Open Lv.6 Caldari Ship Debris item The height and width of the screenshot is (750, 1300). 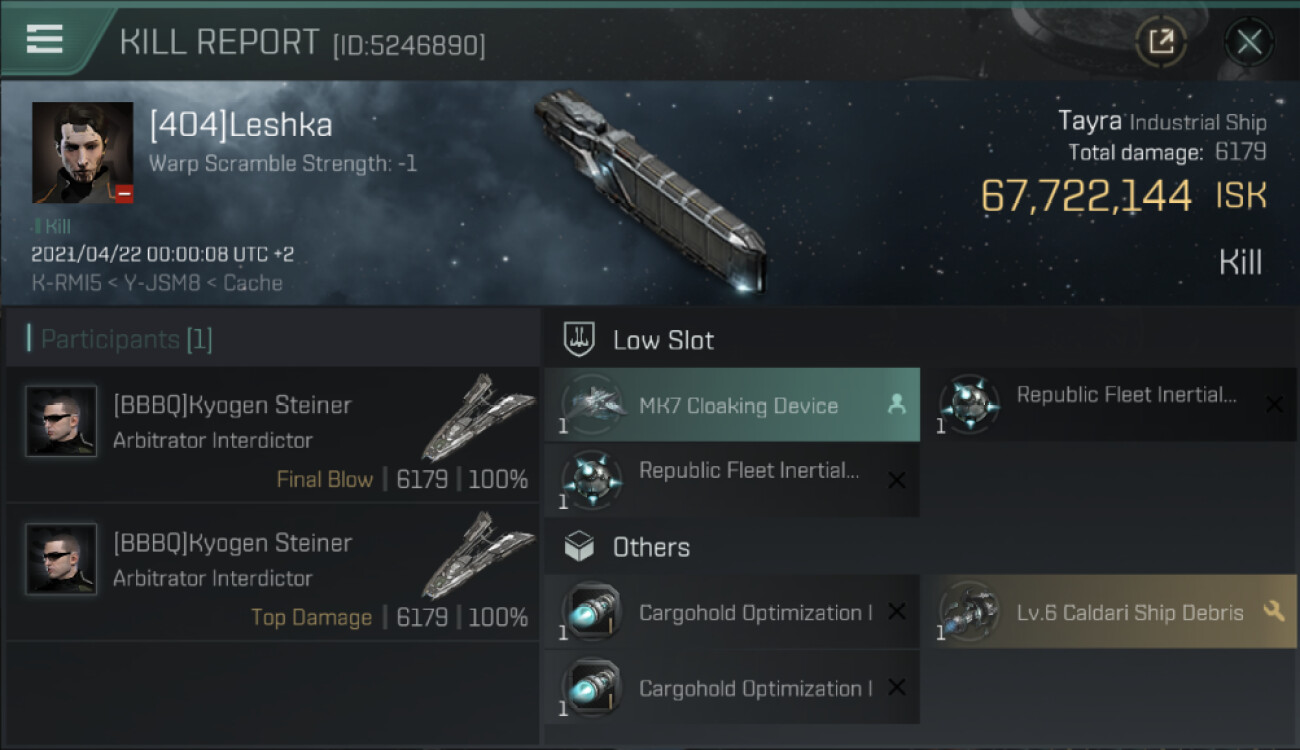(x=1129, y=612)
